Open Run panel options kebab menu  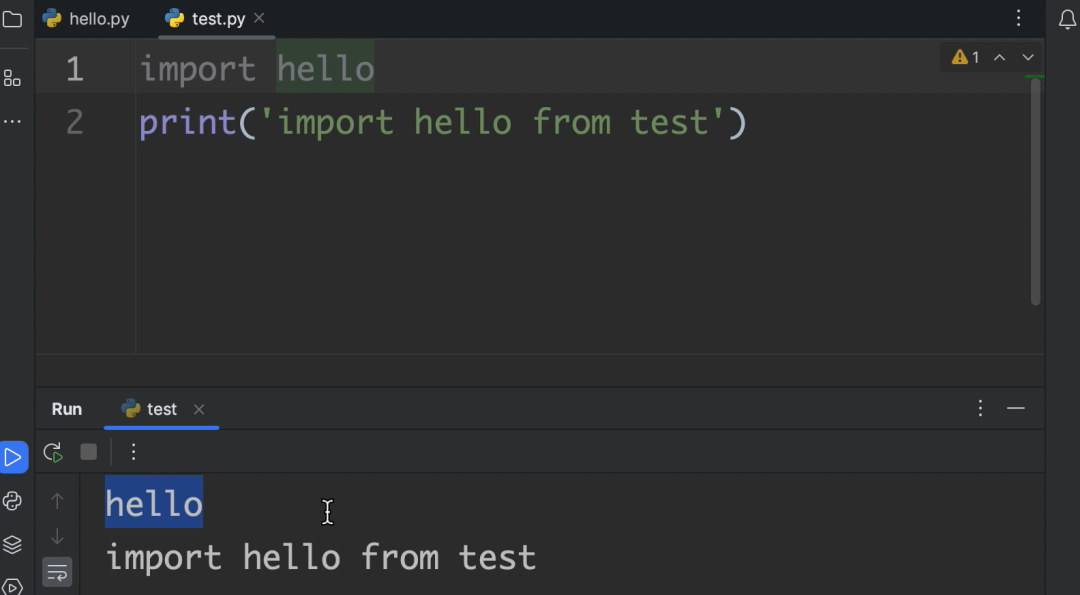[x=980, y=408]
